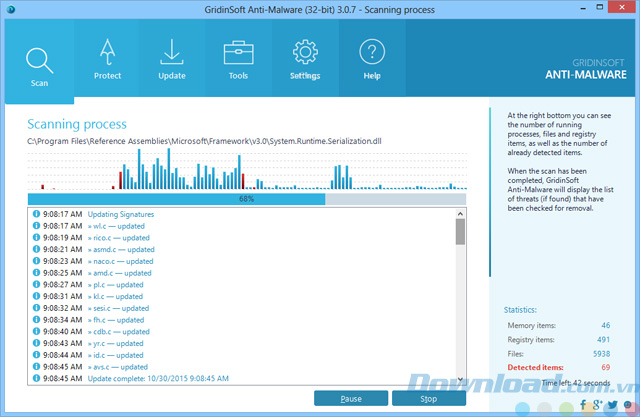Click the Update download icon
The width and height of the screenshot is (640, 417).
(x=172, y=50)
